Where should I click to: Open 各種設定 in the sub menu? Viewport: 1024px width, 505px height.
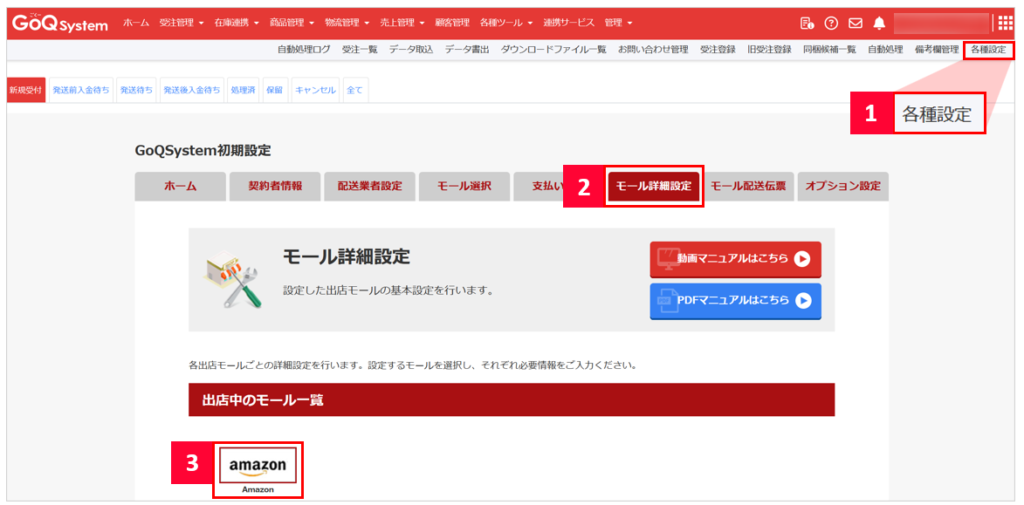(x=988, y=49)
